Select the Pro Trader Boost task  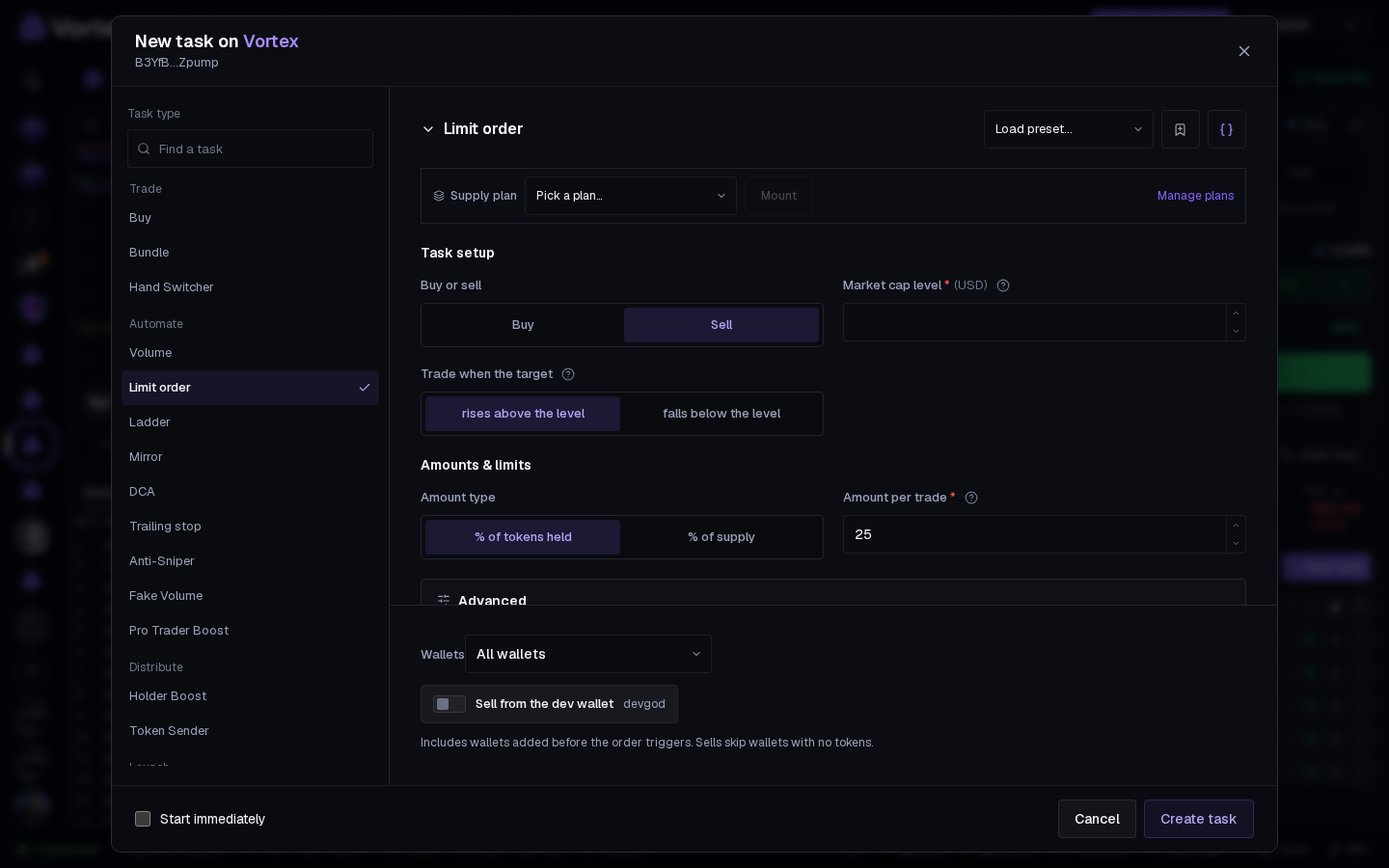pos(250,631)
